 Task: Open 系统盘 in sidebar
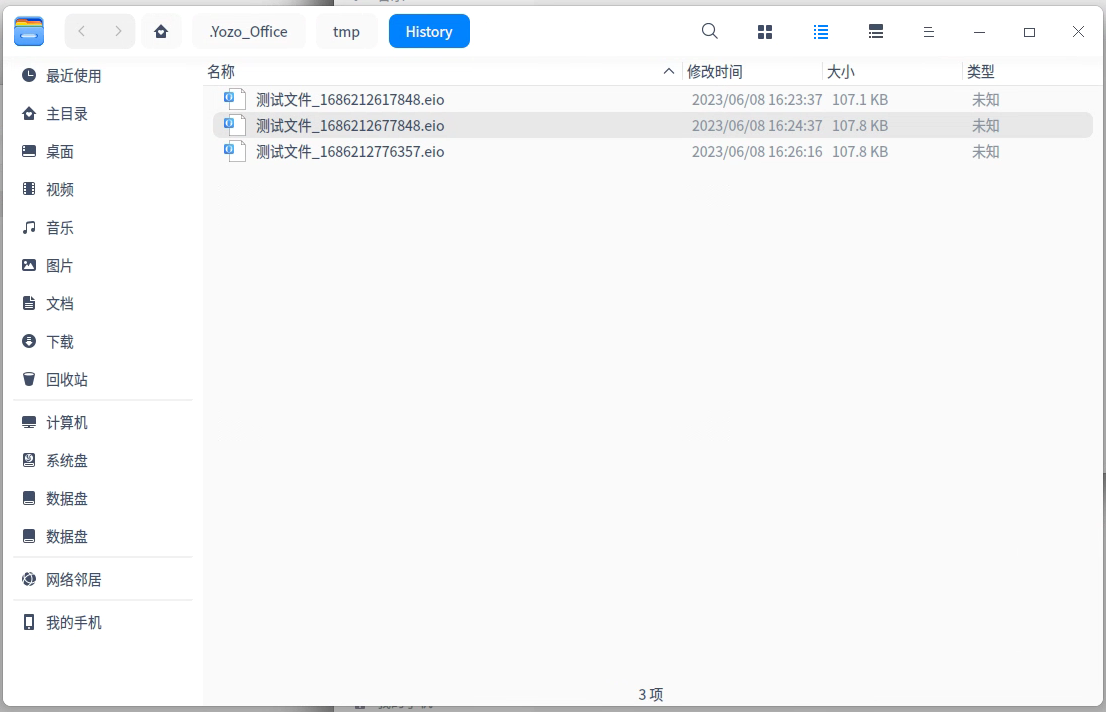point(103,460)
